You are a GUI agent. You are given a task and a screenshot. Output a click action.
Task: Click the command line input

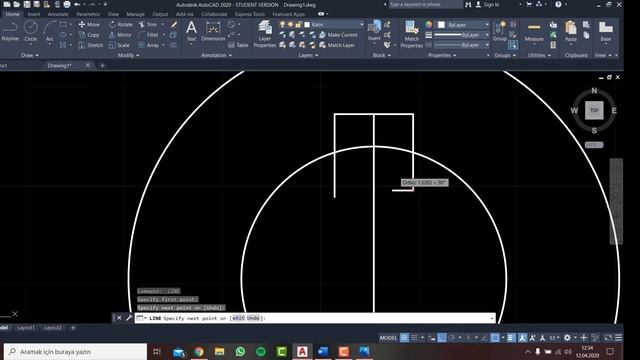point(315,318)
